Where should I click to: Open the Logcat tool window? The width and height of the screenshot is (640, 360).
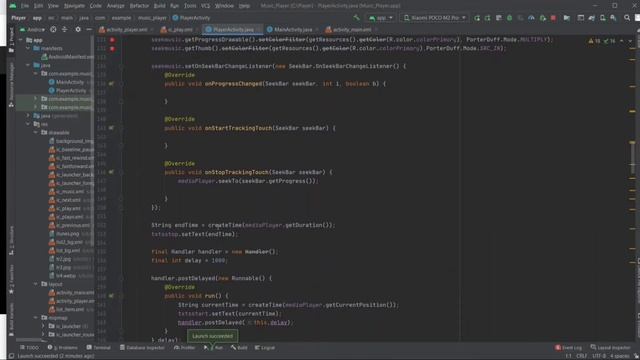point(265,347)
